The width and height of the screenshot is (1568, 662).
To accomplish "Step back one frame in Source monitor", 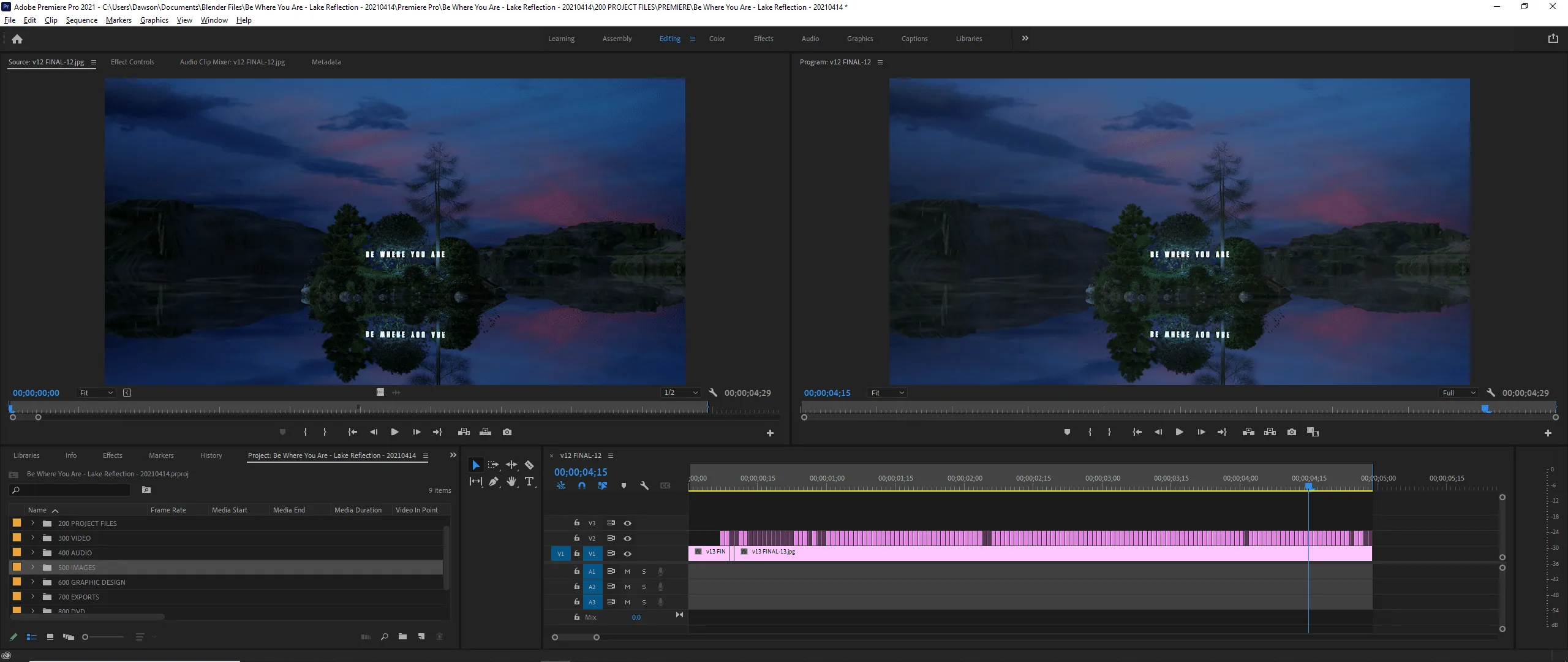I will pos(374,432).
